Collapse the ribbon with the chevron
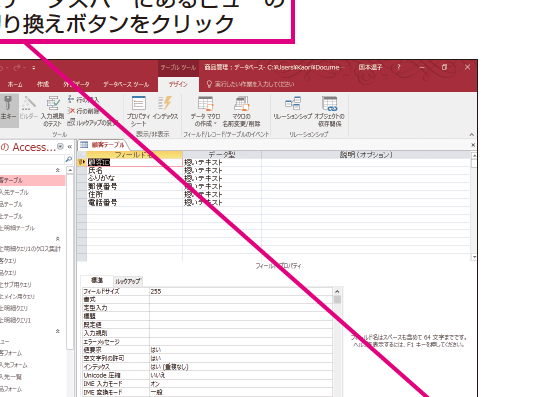This screenshot has width=540, height=397. click(x=472, y=135)
